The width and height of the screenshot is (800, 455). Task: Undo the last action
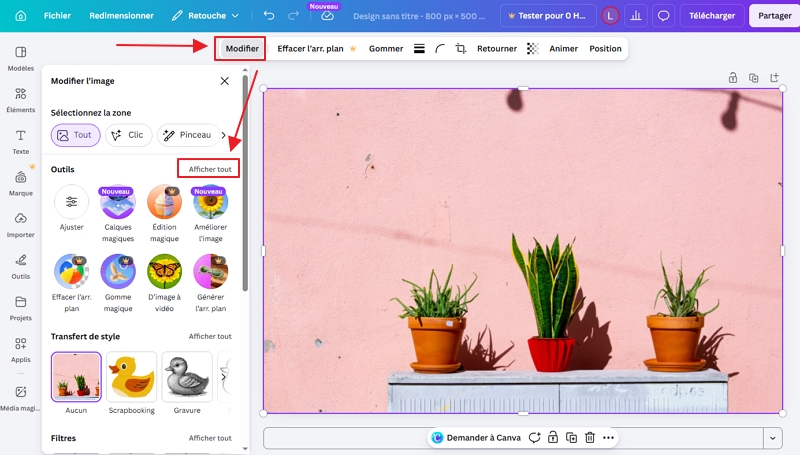tap(269, 16)
